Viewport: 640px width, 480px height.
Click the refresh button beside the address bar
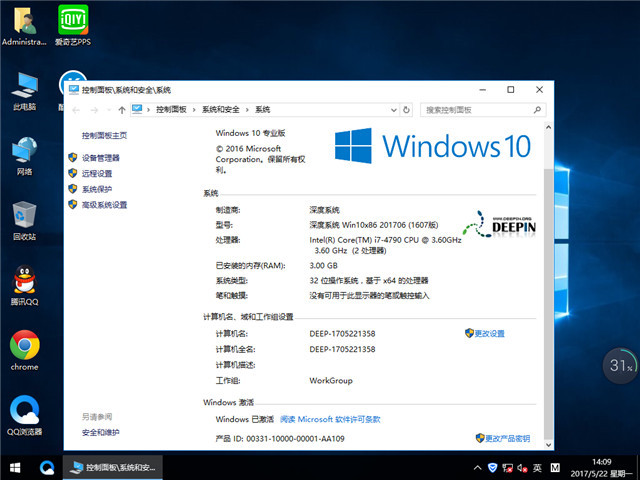[x=406, y=110]
